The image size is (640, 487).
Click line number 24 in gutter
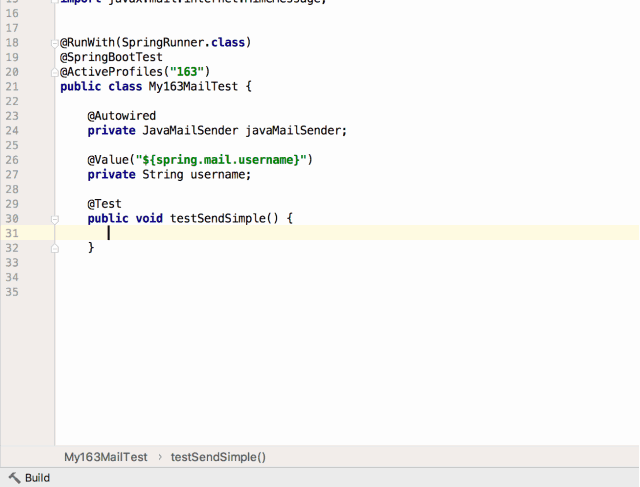[12, 130]
